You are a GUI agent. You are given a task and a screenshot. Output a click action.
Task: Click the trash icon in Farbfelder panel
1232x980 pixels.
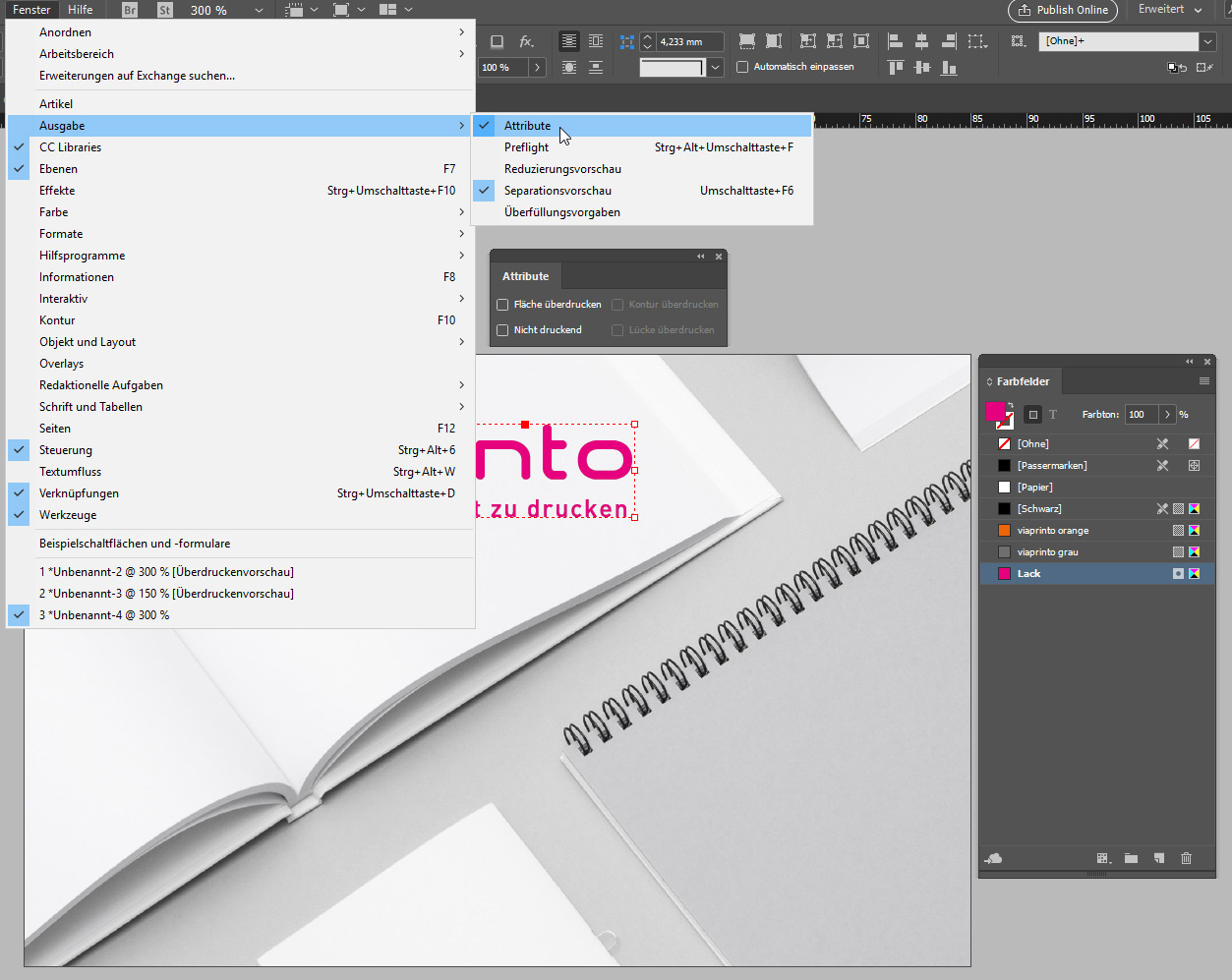[x=1186, y=858]
